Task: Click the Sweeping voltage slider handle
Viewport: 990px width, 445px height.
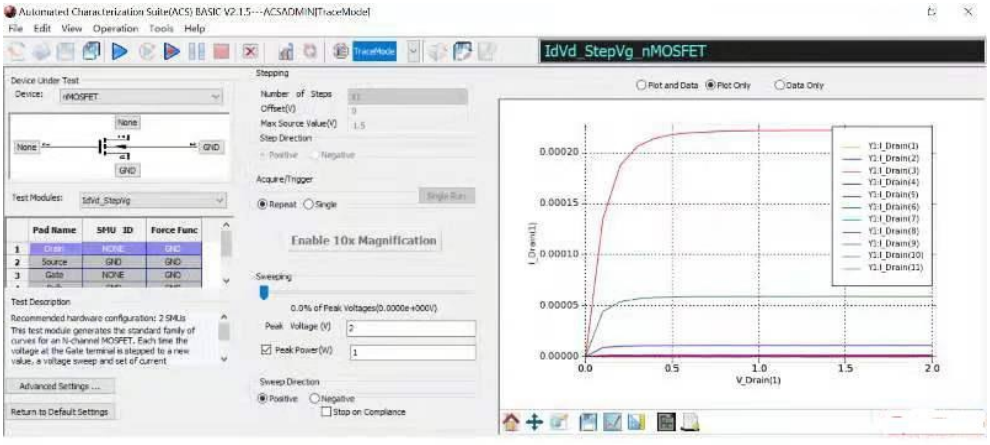Action: [x=264, y=292]
